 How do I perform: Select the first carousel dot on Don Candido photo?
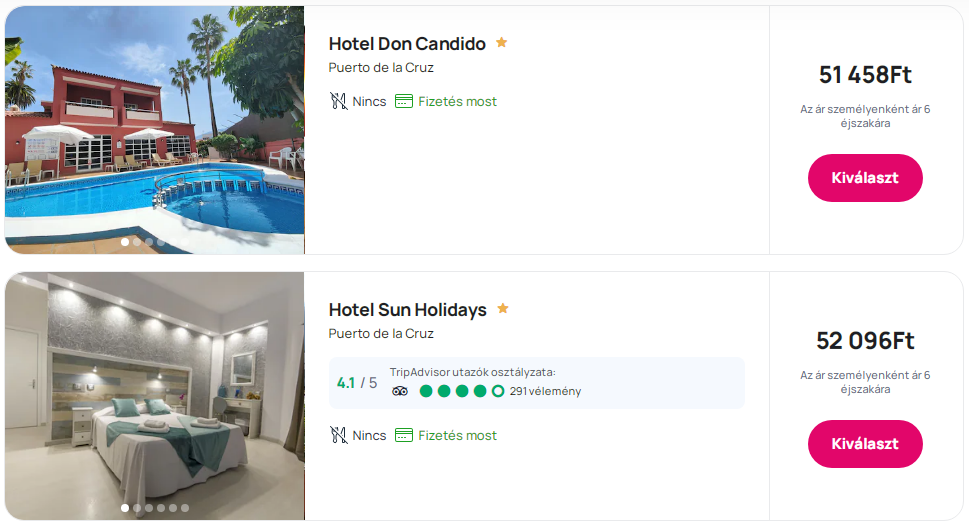tap(125, 242)
